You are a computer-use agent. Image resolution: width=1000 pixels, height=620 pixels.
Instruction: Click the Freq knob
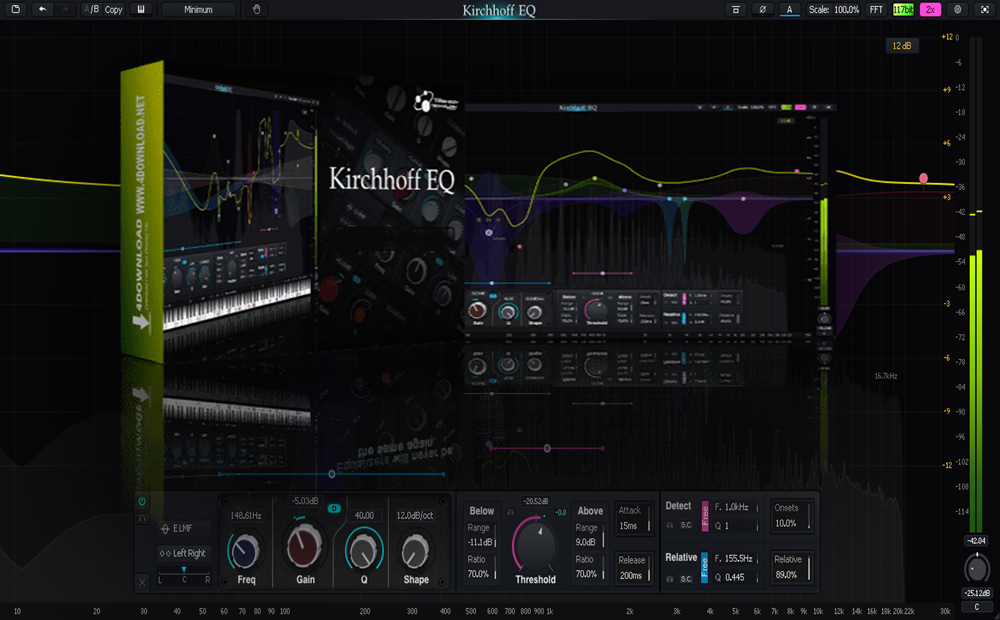click(x=244, y=550)
